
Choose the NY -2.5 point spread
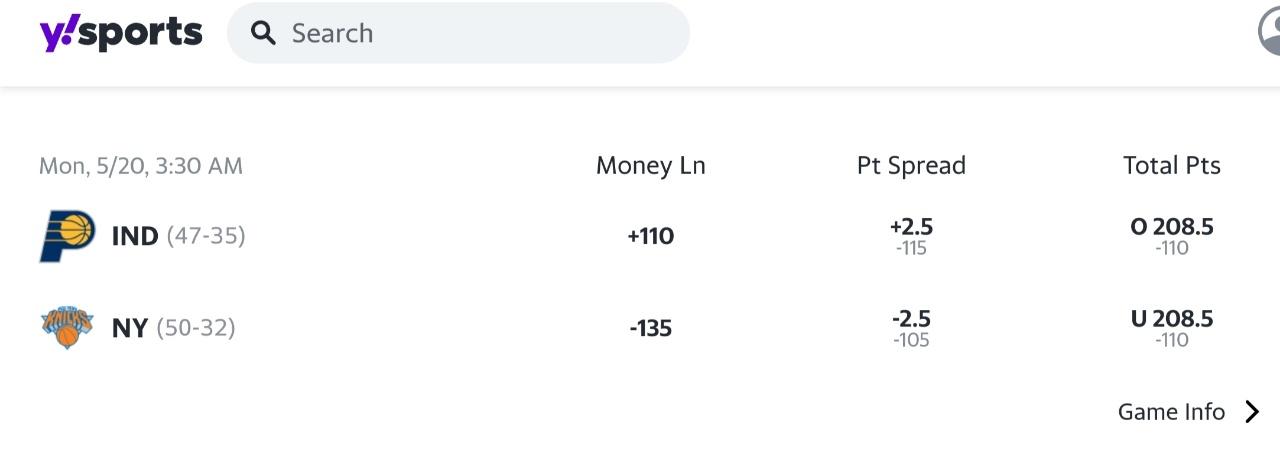point(911,327)
